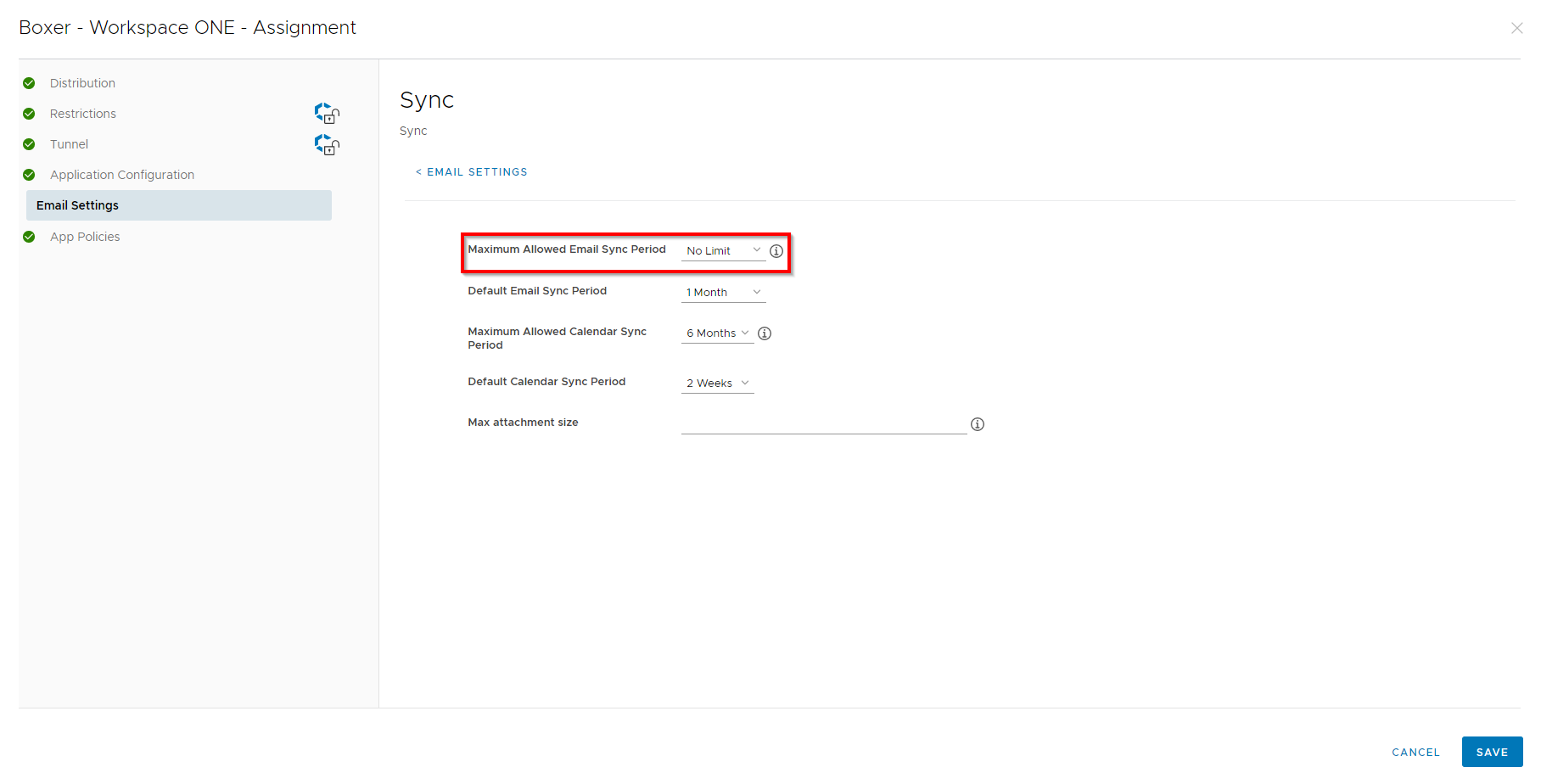The height and width of the screenshot is (784, 1541).
Task: Click the green checkmark next to App Policies
Action: [29, 236]
